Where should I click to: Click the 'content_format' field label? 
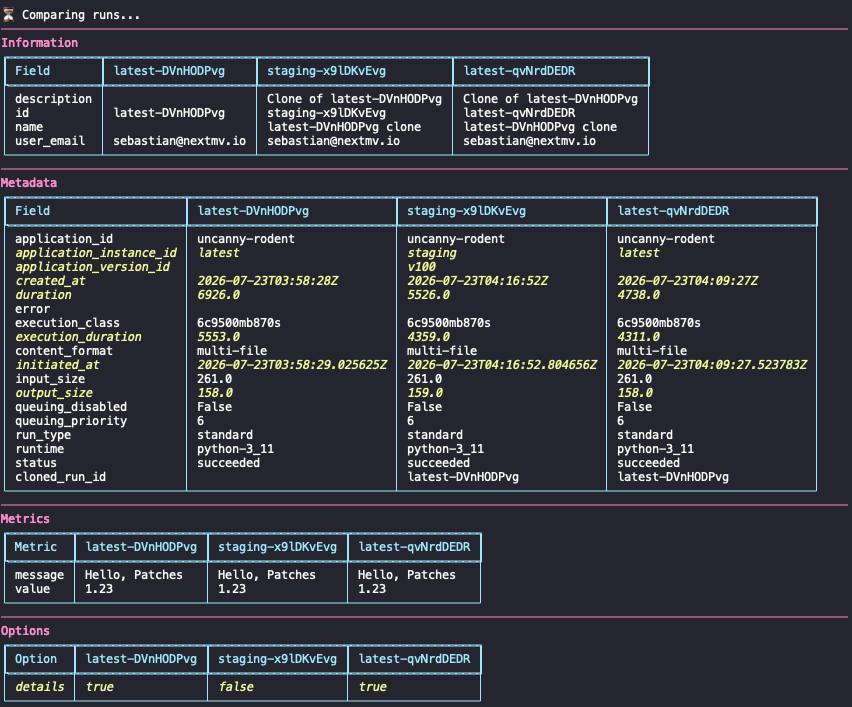click(64, 351)
